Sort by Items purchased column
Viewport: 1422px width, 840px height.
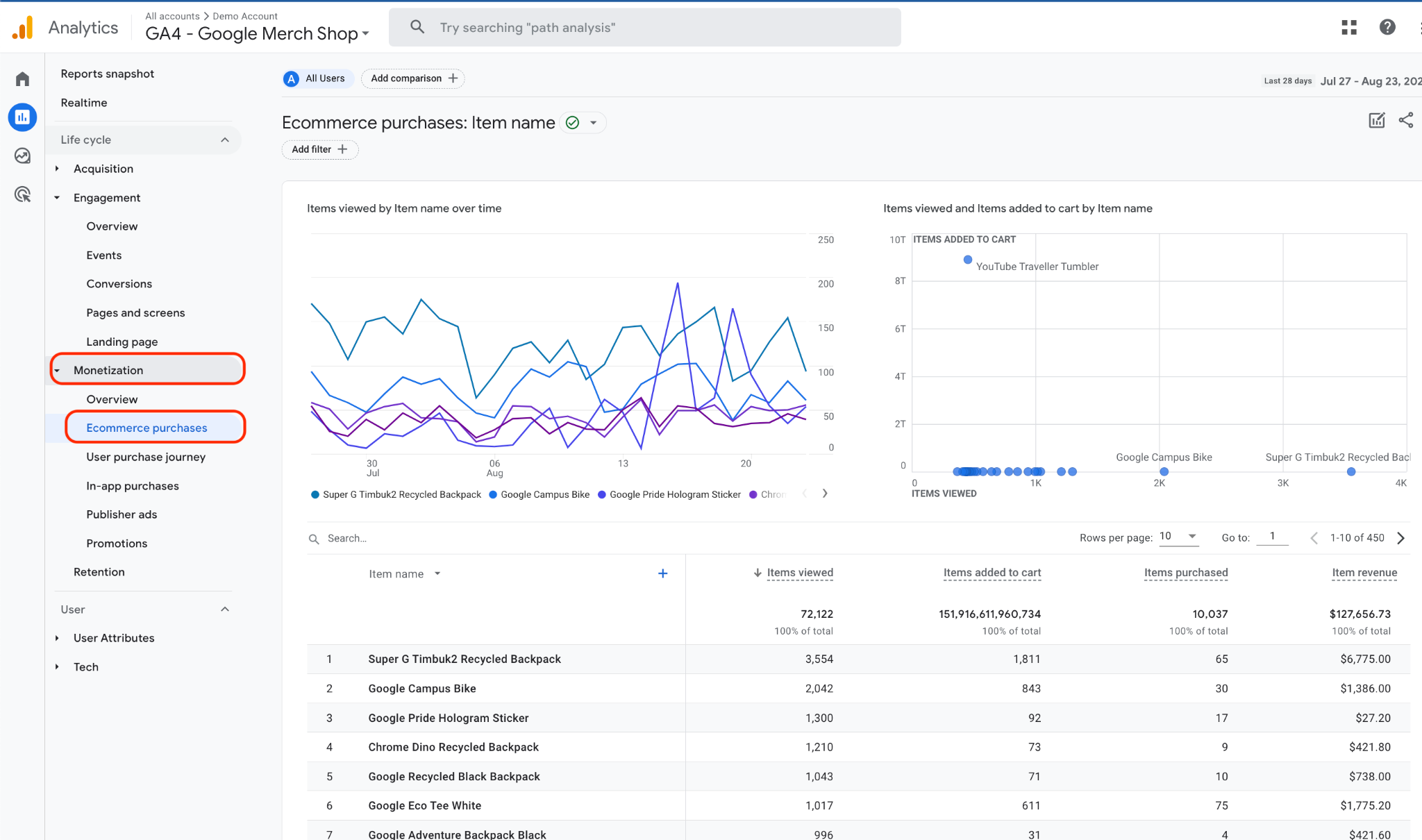(1186, 573)
